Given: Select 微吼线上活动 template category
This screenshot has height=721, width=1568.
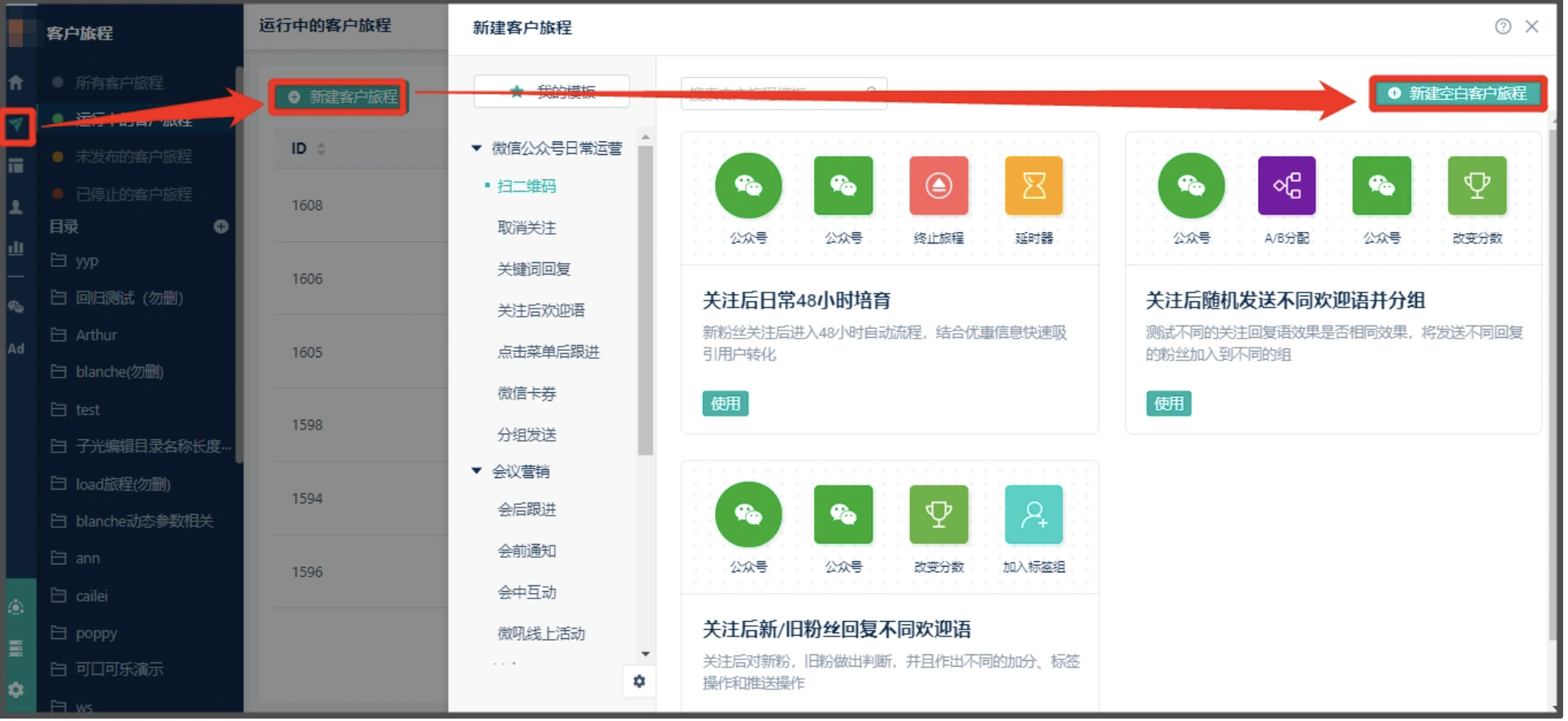Looking at the screenshot, I should point(543,633).
